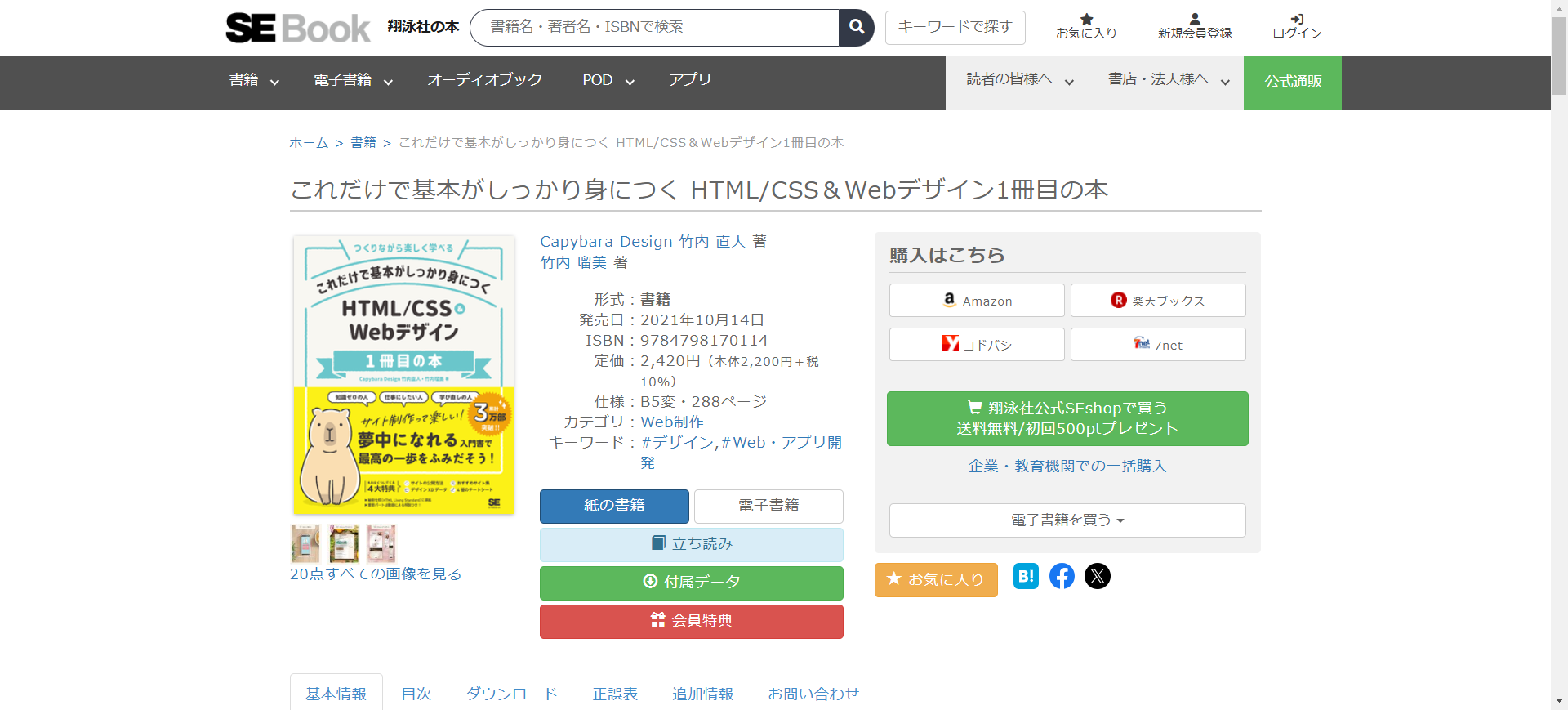
Task: Select 電子書籍 format toggle
Action: [768, 506]
